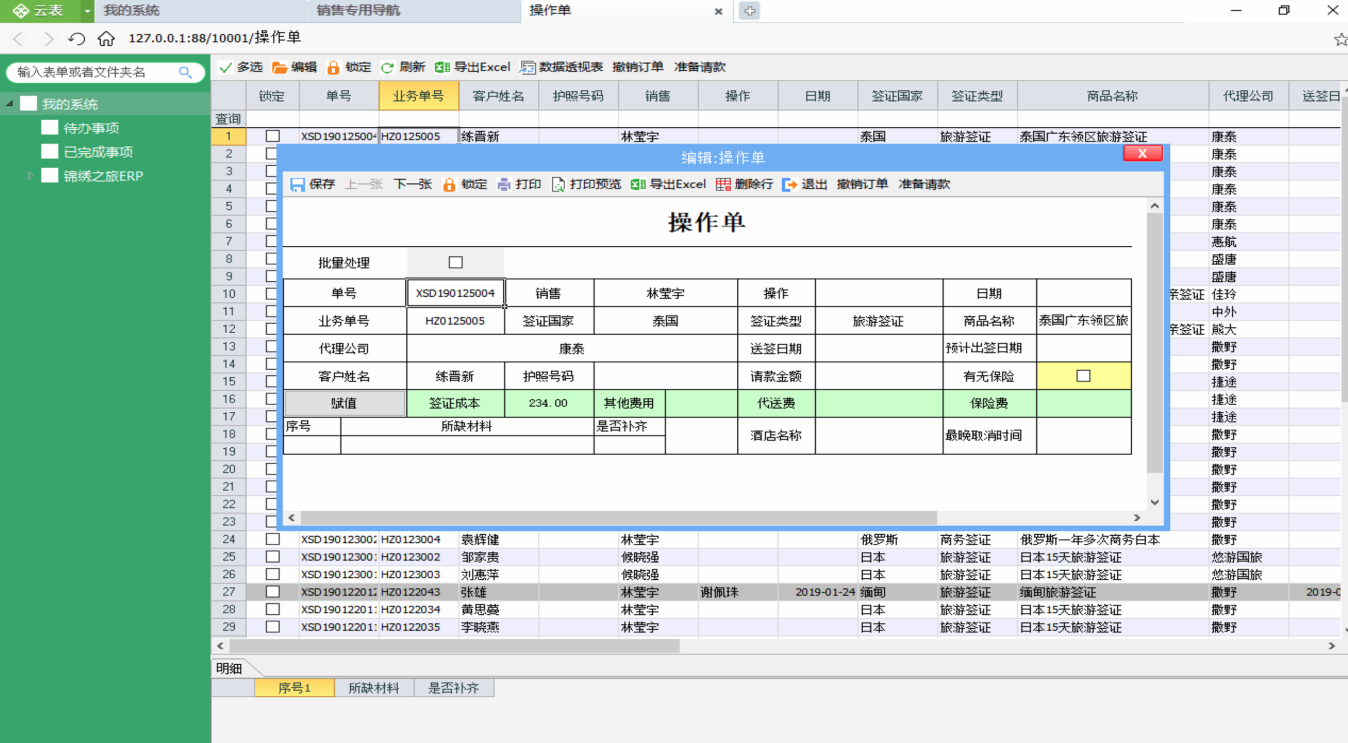Click 锁定 in edit dialog toolbar

pos(465,184)
